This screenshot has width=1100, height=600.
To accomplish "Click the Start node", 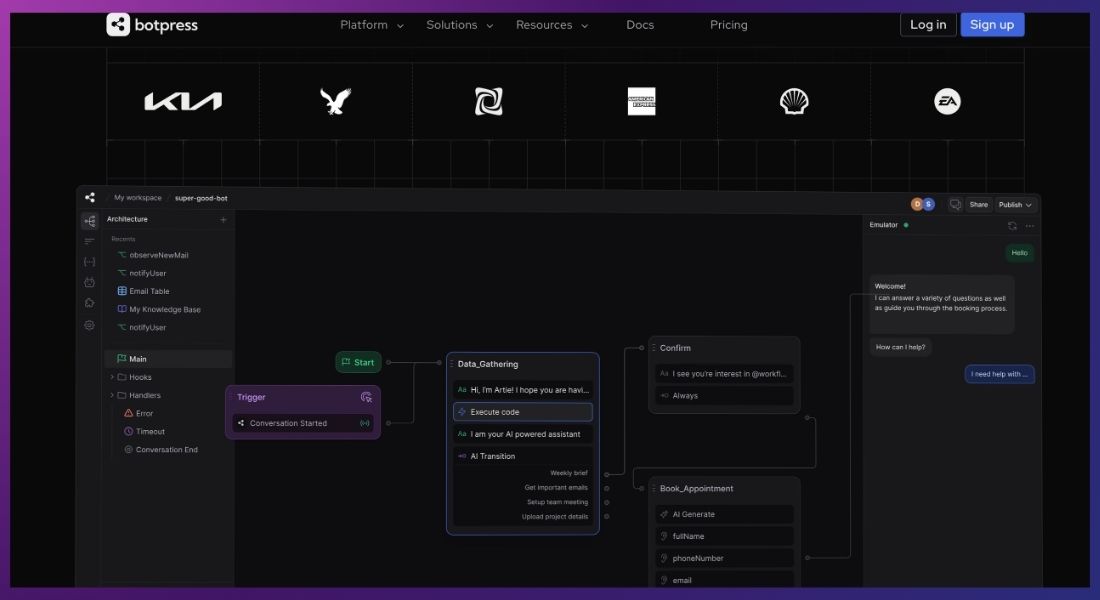I will [x=358, y=362].
